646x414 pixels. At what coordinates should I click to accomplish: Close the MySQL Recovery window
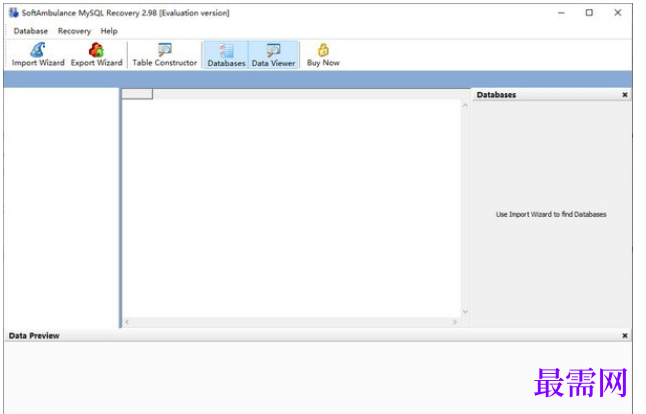coord(618,13)
